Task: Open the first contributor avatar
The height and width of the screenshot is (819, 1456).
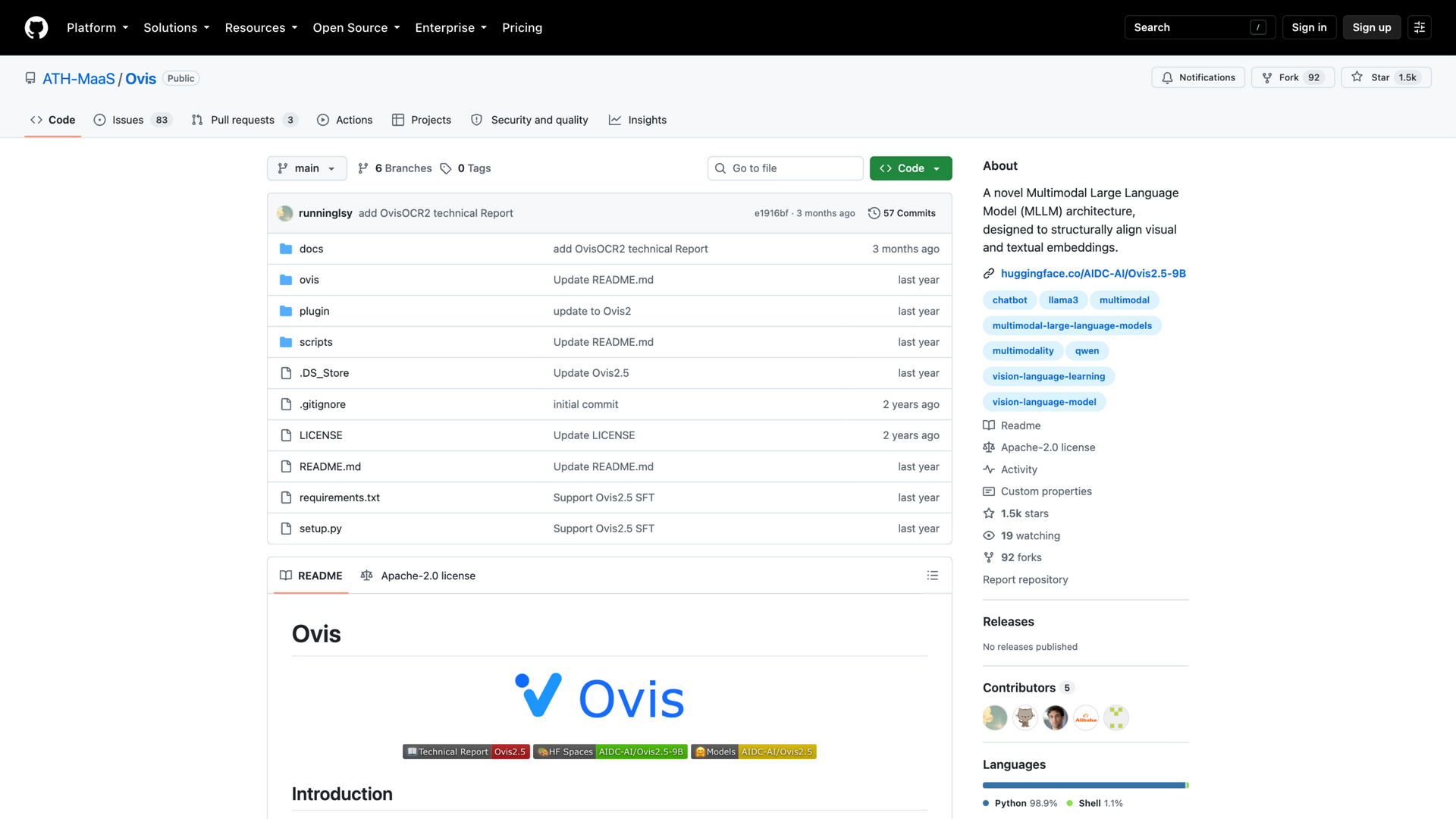Action: (995, 717)
